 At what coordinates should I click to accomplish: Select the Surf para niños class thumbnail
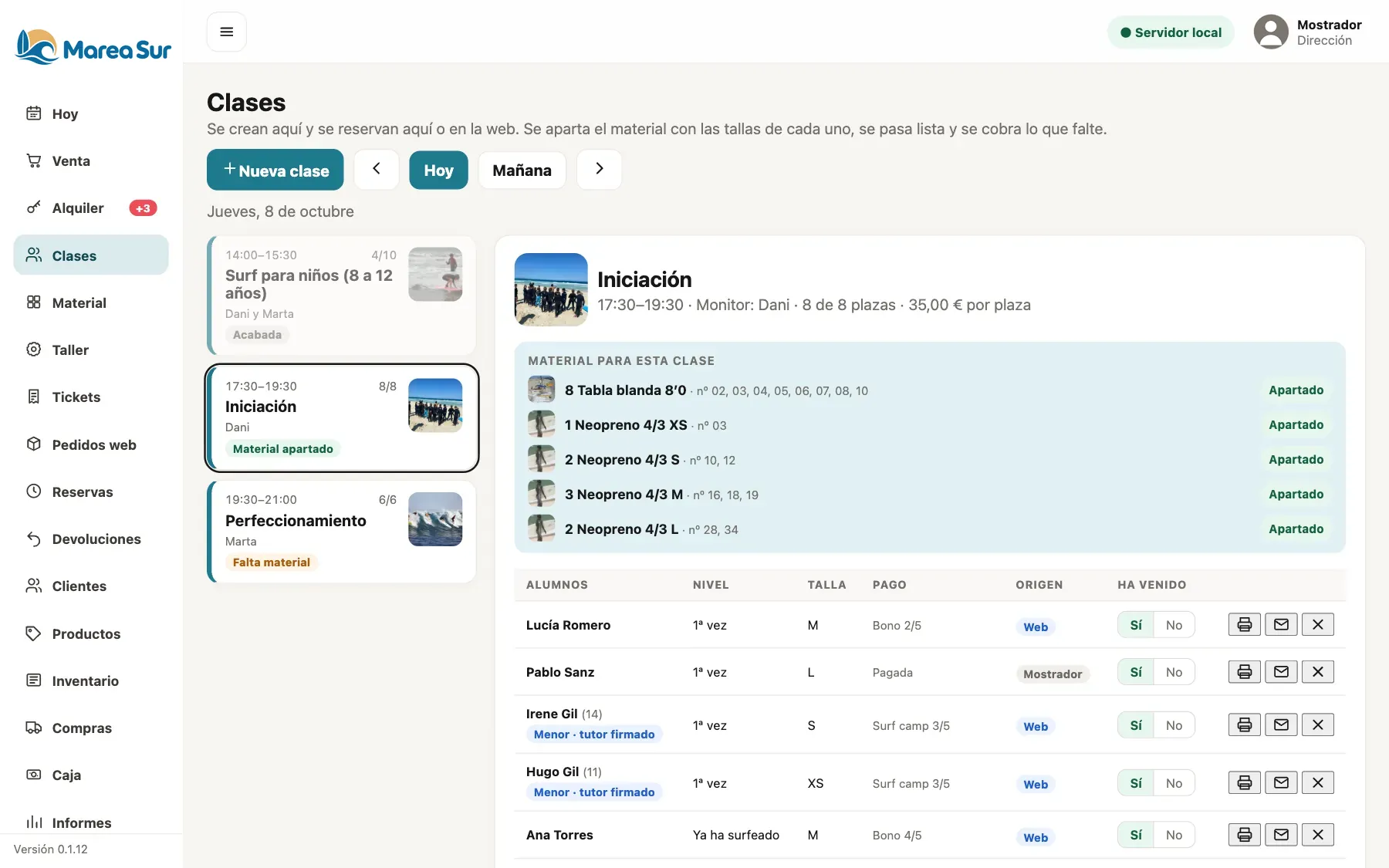tap(435, 274)
